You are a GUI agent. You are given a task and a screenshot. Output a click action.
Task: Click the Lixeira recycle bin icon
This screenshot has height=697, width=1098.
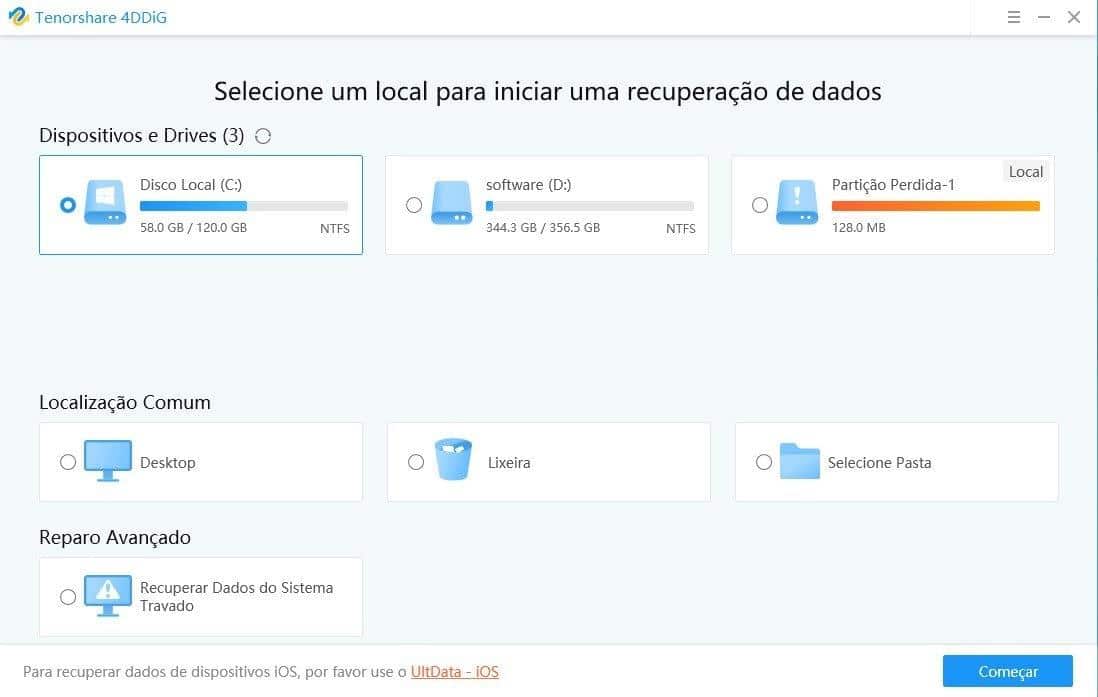pos(453,460)
